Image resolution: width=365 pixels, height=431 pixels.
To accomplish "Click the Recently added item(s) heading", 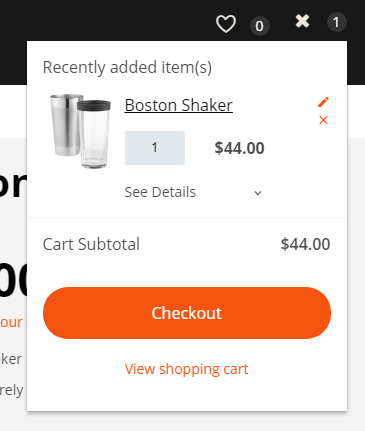I will tap(127, 68).
